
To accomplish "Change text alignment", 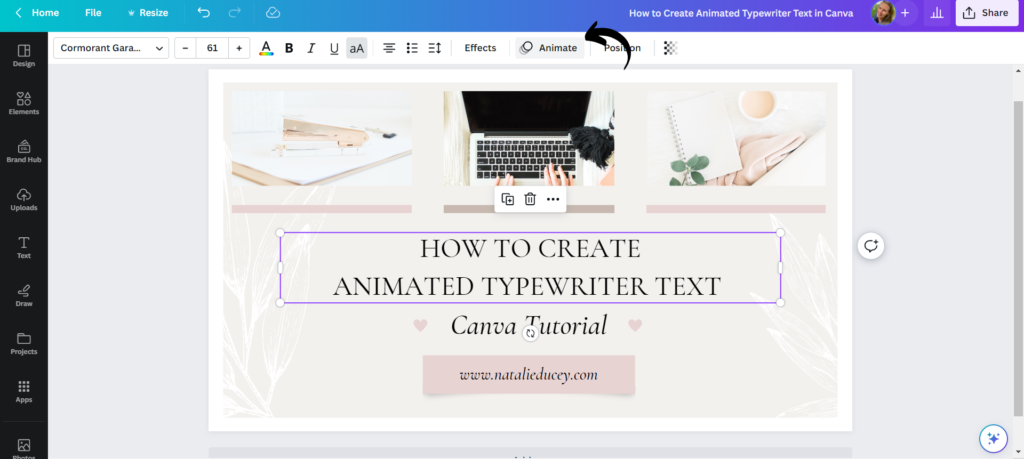I will tap(389, 48).
